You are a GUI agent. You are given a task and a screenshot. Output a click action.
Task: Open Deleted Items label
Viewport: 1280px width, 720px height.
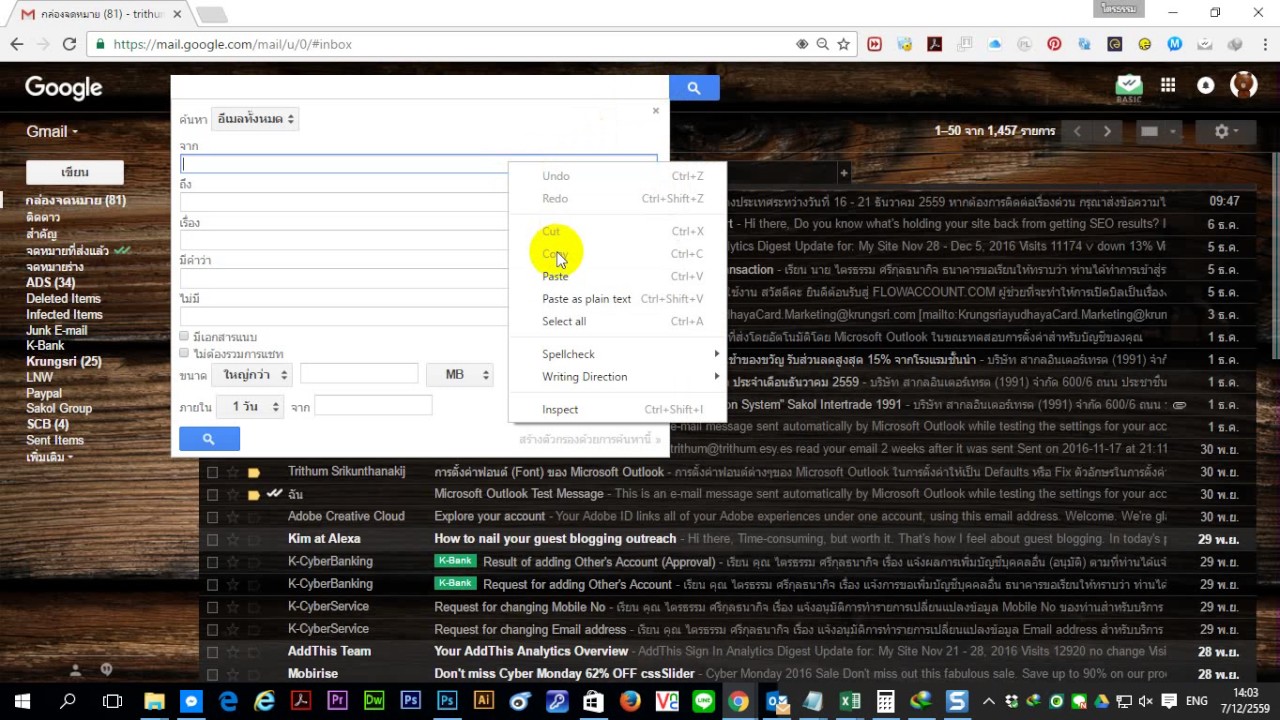tap(63, 299)
